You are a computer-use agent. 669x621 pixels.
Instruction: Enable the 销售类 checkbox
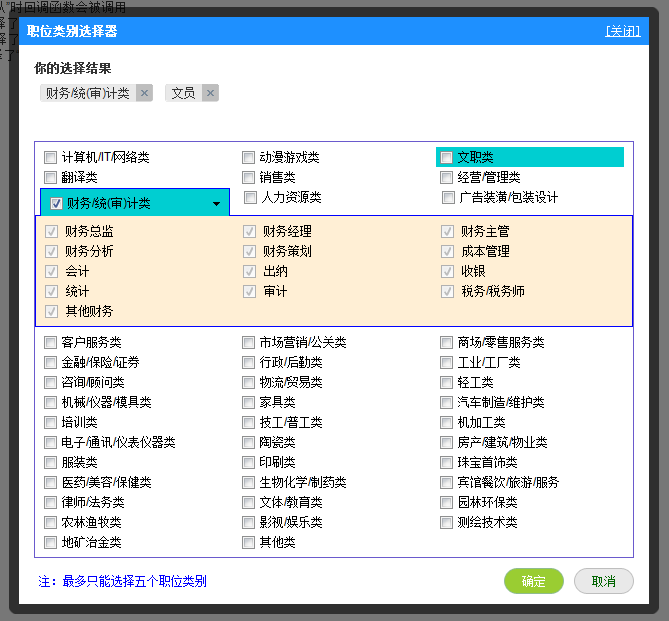(249, 177)
